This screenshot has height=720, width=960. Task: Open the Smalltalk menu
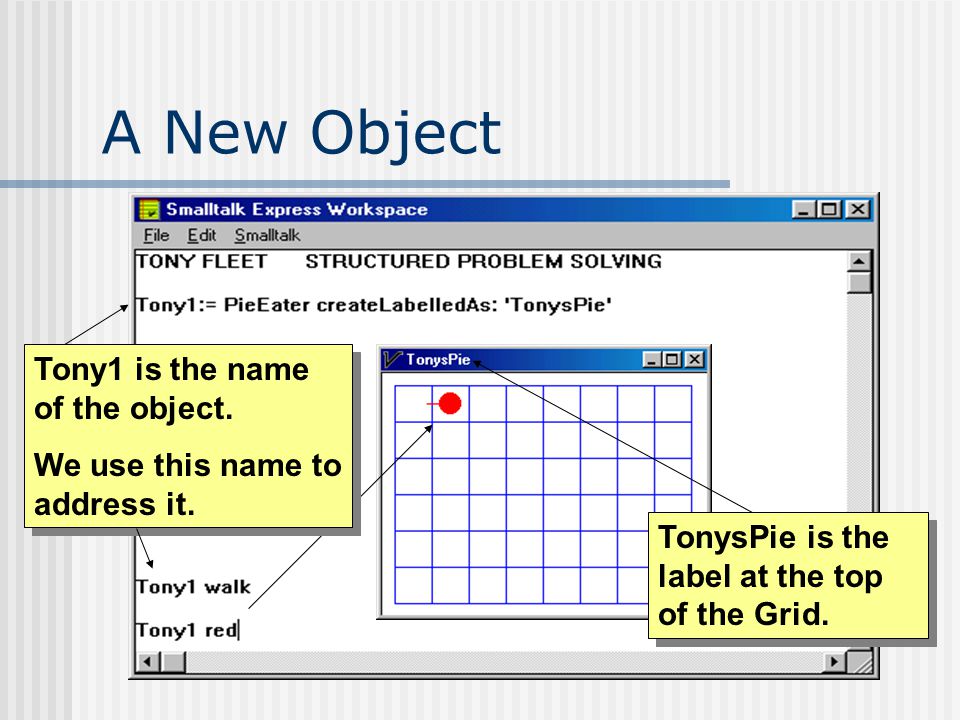(267, 235)
